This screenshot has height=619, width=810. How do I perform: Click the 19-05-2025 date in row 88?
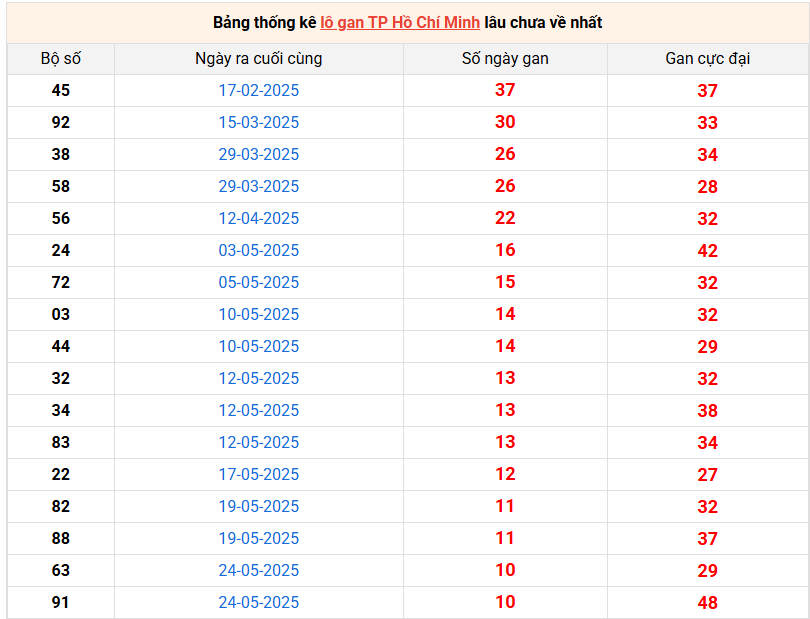[x=259, y=538]
